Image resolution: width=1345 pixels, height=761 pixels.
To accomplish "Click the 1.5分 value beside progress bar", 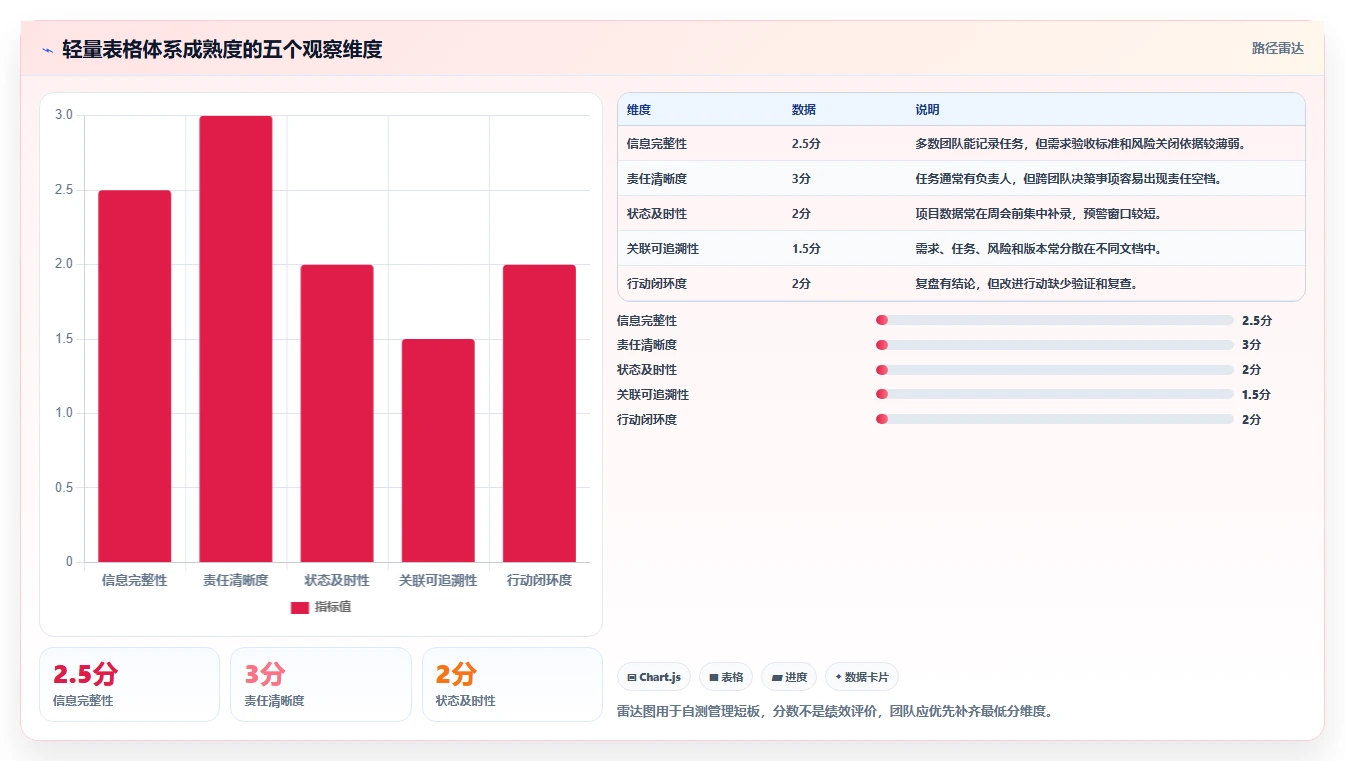I will [1257, 395].
